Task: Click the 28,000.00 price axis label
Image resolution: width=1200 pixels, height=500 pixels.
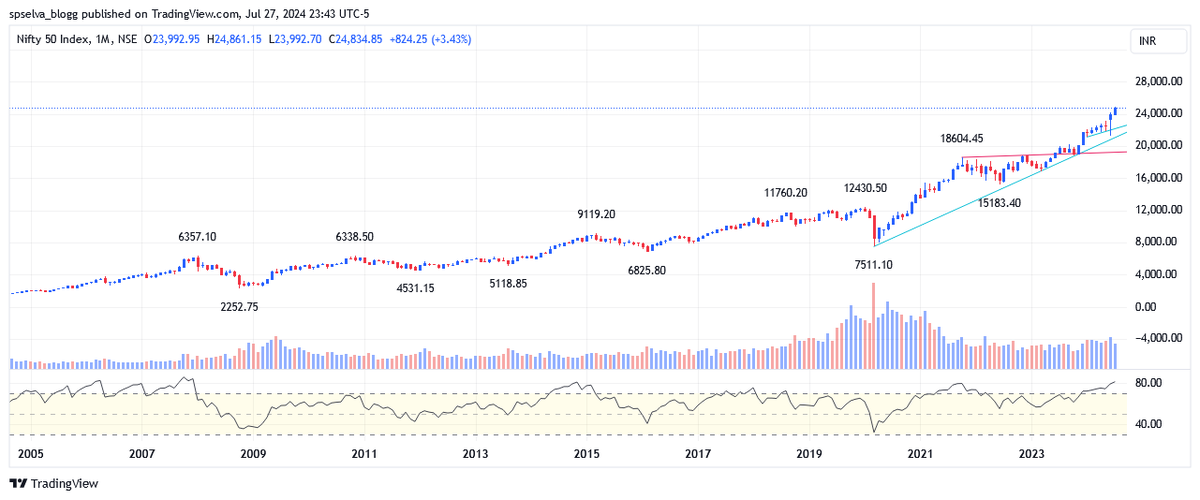Action: pos(1157,81)
